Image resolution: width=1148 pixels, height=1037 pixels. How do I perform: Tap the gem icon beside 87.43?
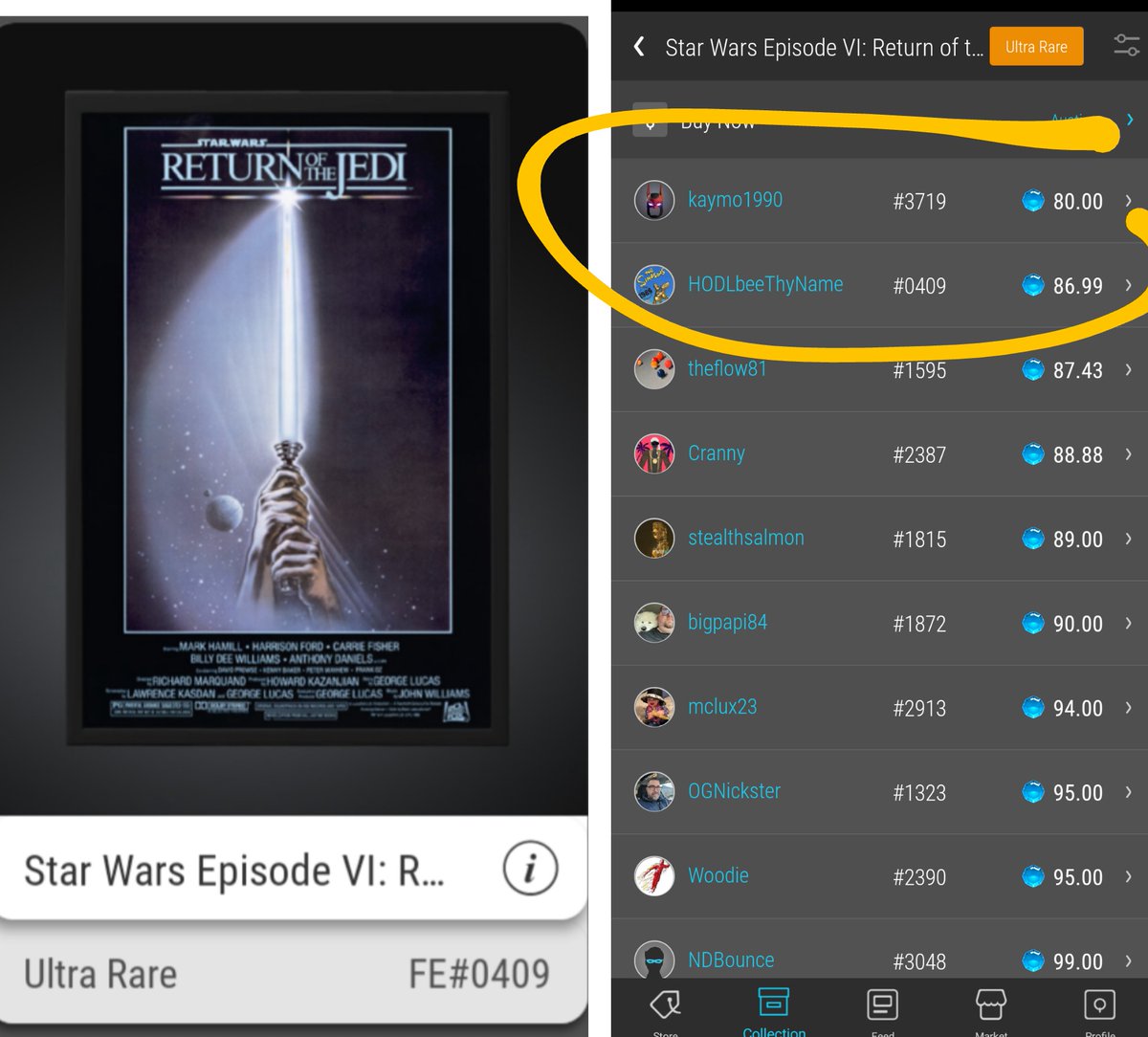[x=1033, y=369]
